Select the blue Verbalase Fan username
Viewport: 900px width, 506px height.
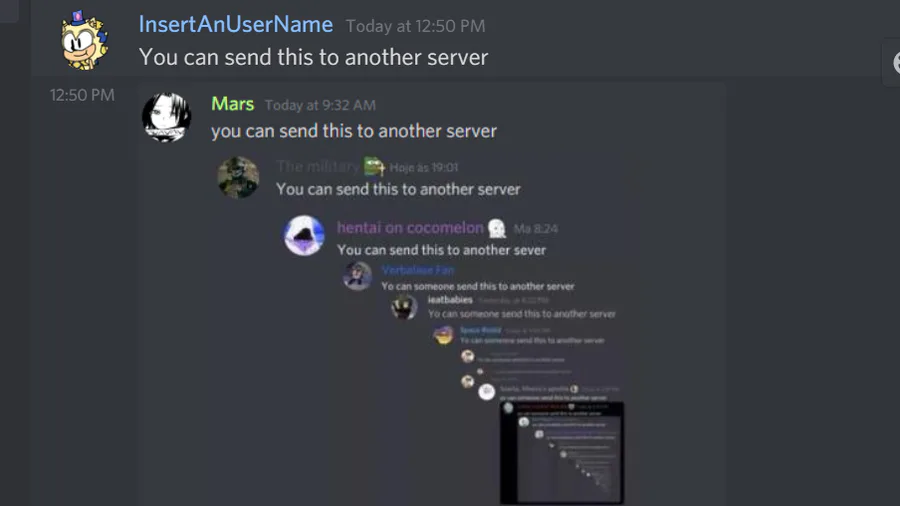click(x=418, y=270)
